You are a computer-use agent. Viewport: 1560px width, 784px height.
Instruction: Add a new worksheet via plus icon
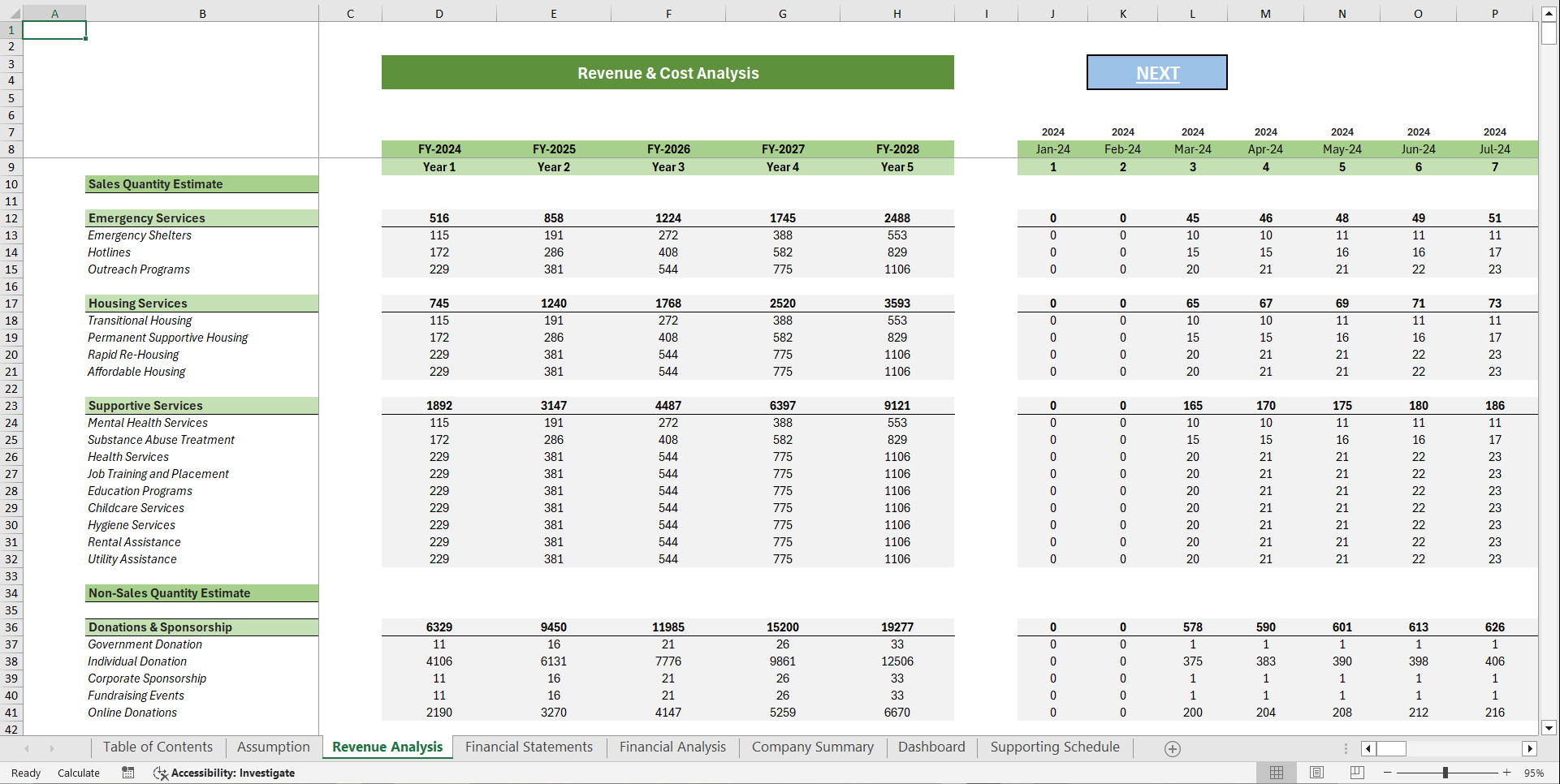coord(1172,747)
